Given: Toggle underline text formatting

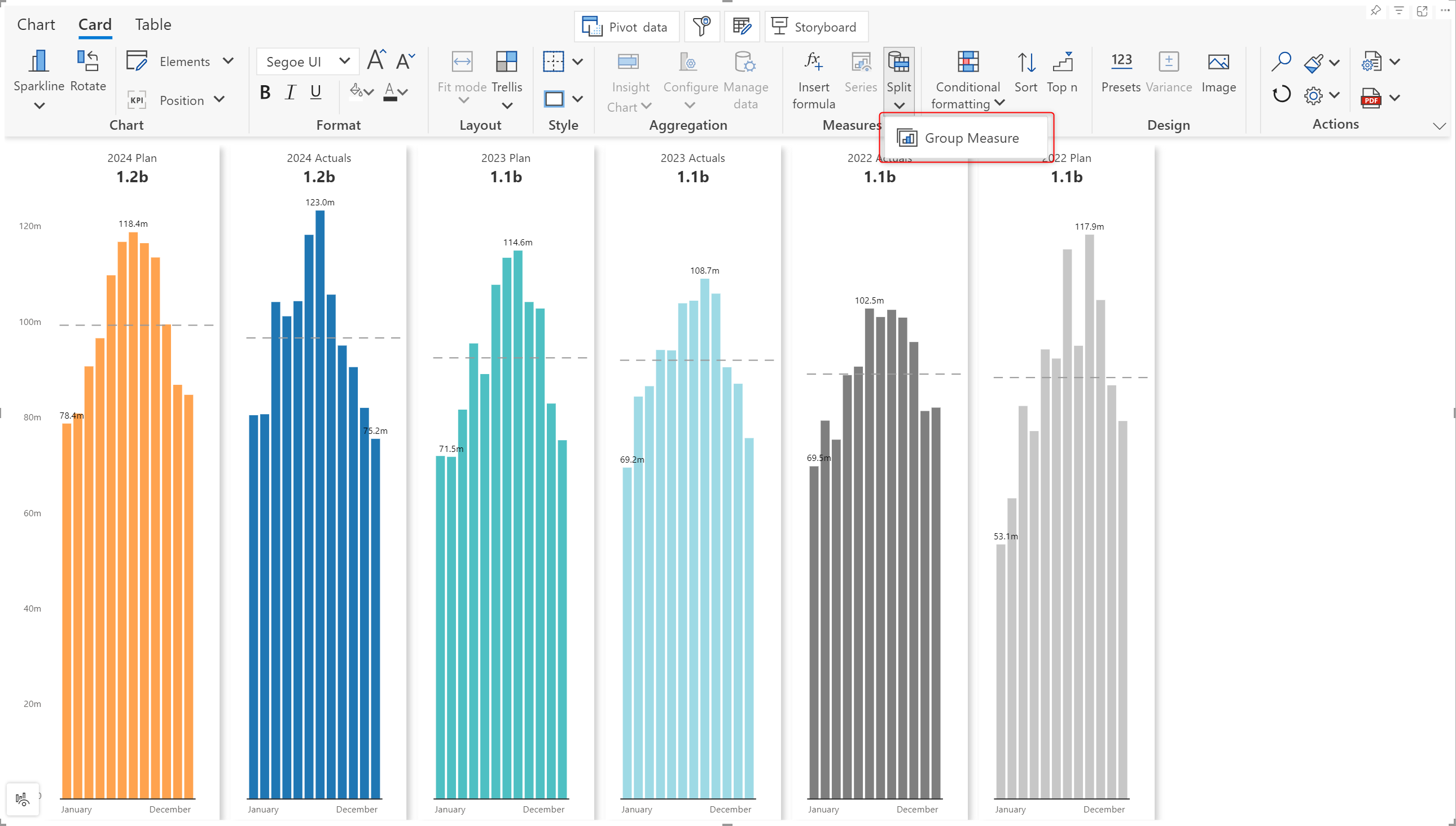Looking at the screenshot, I should 315,92.
